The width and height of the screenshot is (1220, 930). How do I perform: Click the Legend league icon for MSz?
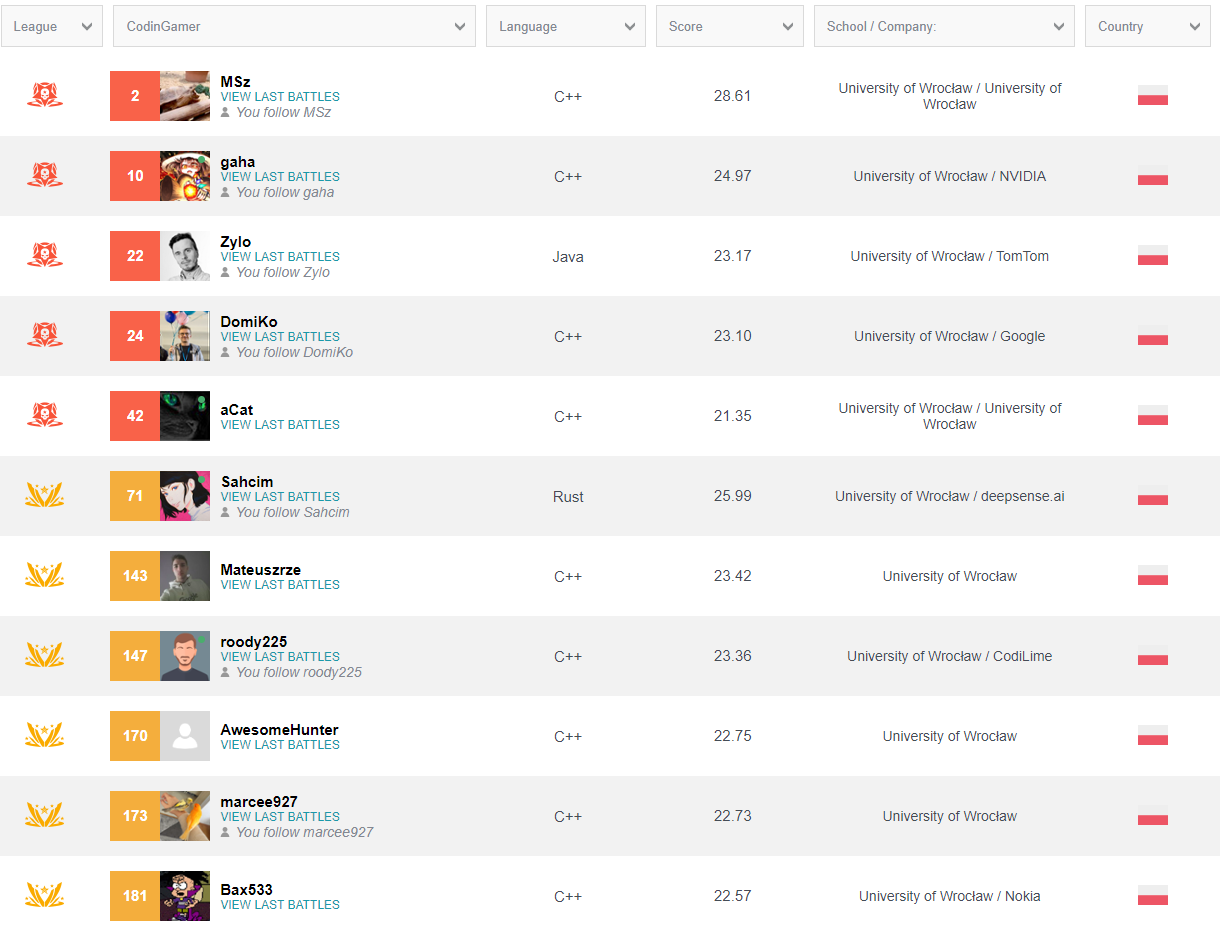[44, 95]
